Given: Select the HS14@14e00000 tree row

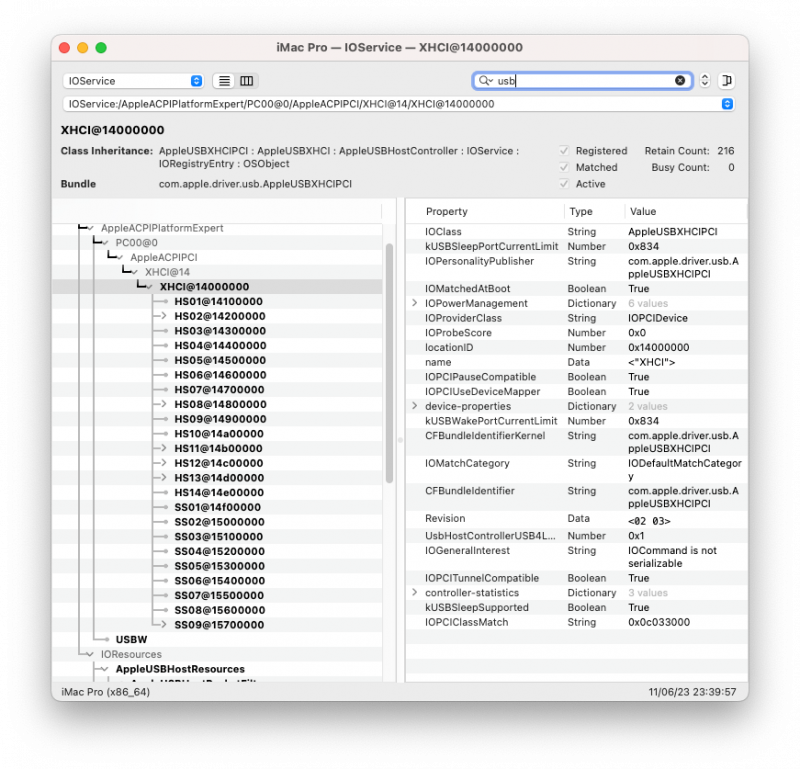Looking at the screenshot, I should (x=217, y=493).
